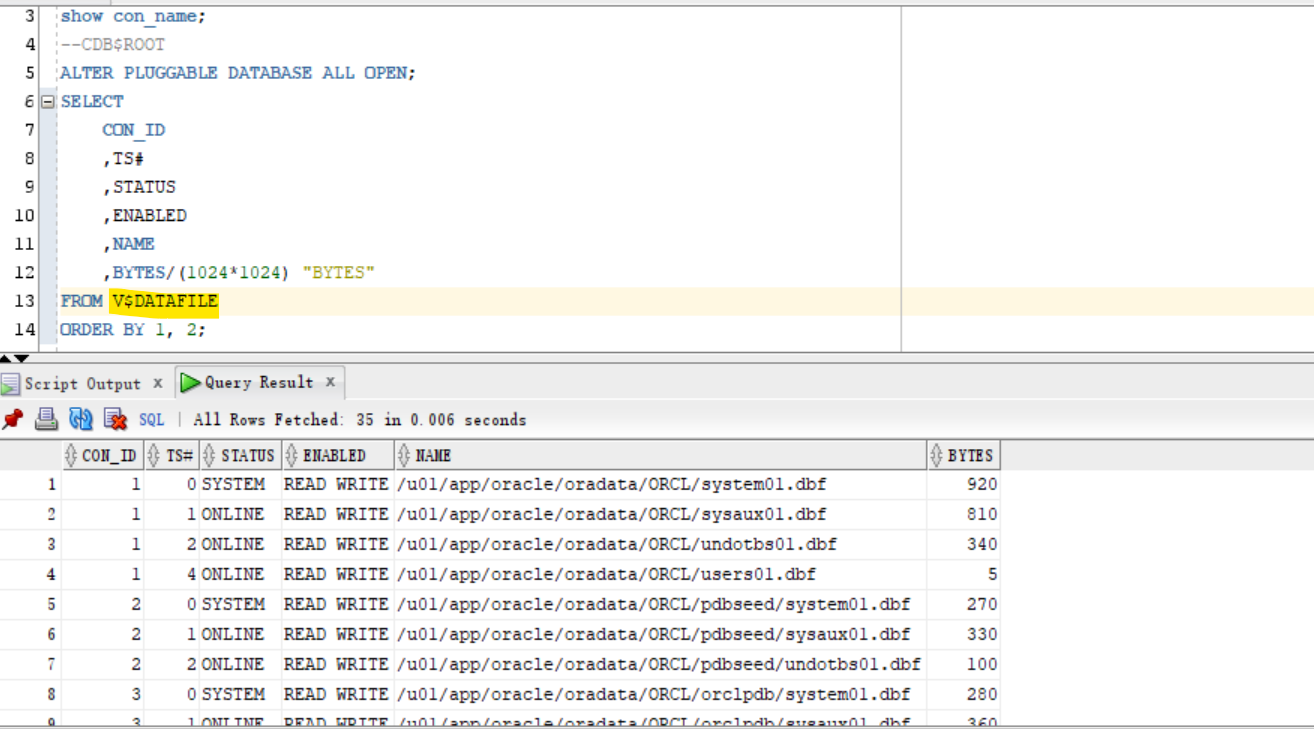Screen dimensions: 1314x729
Task: Click the --CDB$ROOT comment line
Action: click(x=112, y=44)
